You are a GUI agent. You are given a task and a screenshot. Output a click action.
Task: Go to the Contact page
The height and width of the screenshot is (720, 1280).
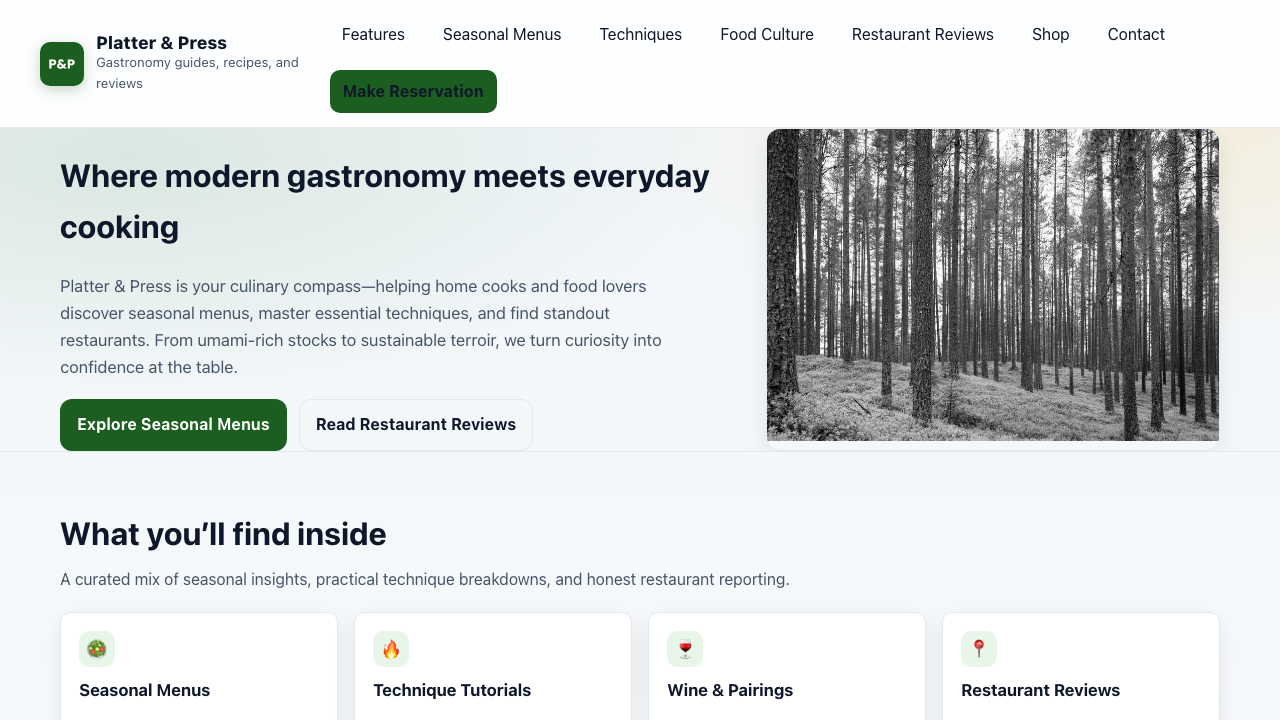1136,34
